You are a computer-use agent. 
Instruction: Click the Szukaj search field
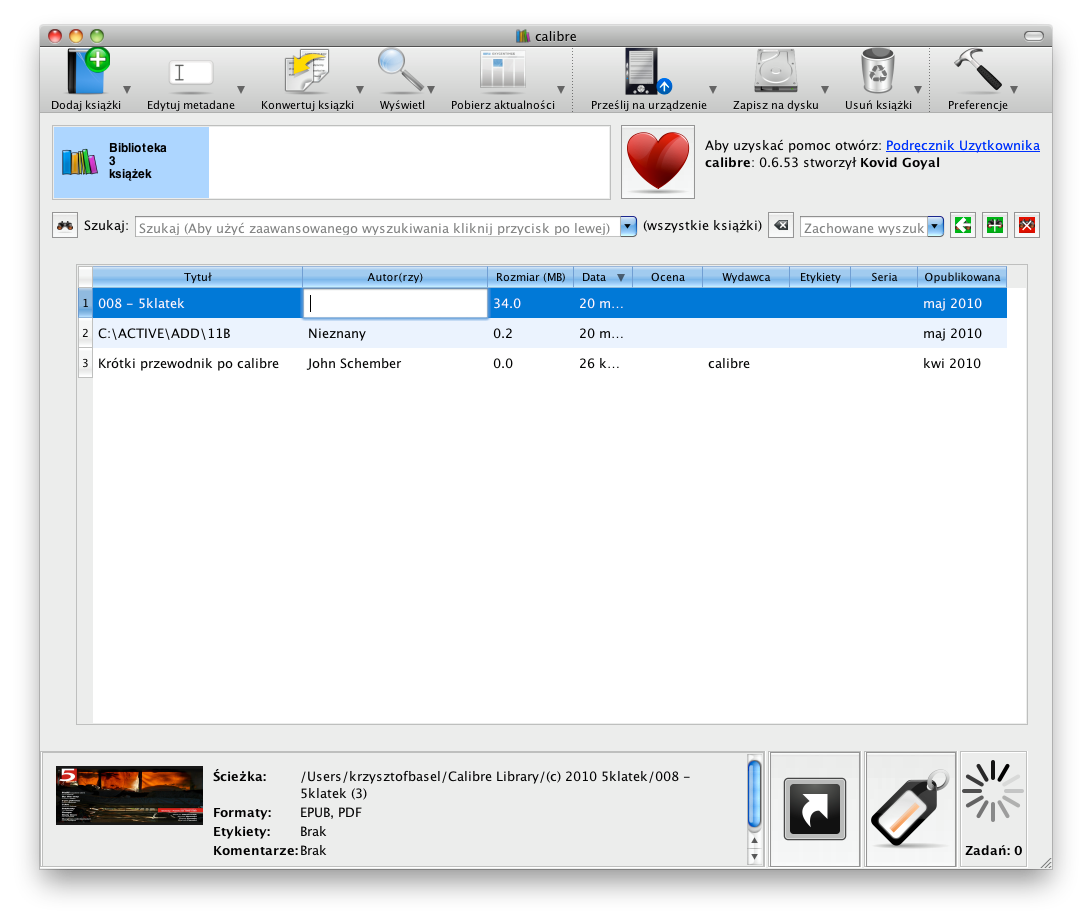coord(377,228)
